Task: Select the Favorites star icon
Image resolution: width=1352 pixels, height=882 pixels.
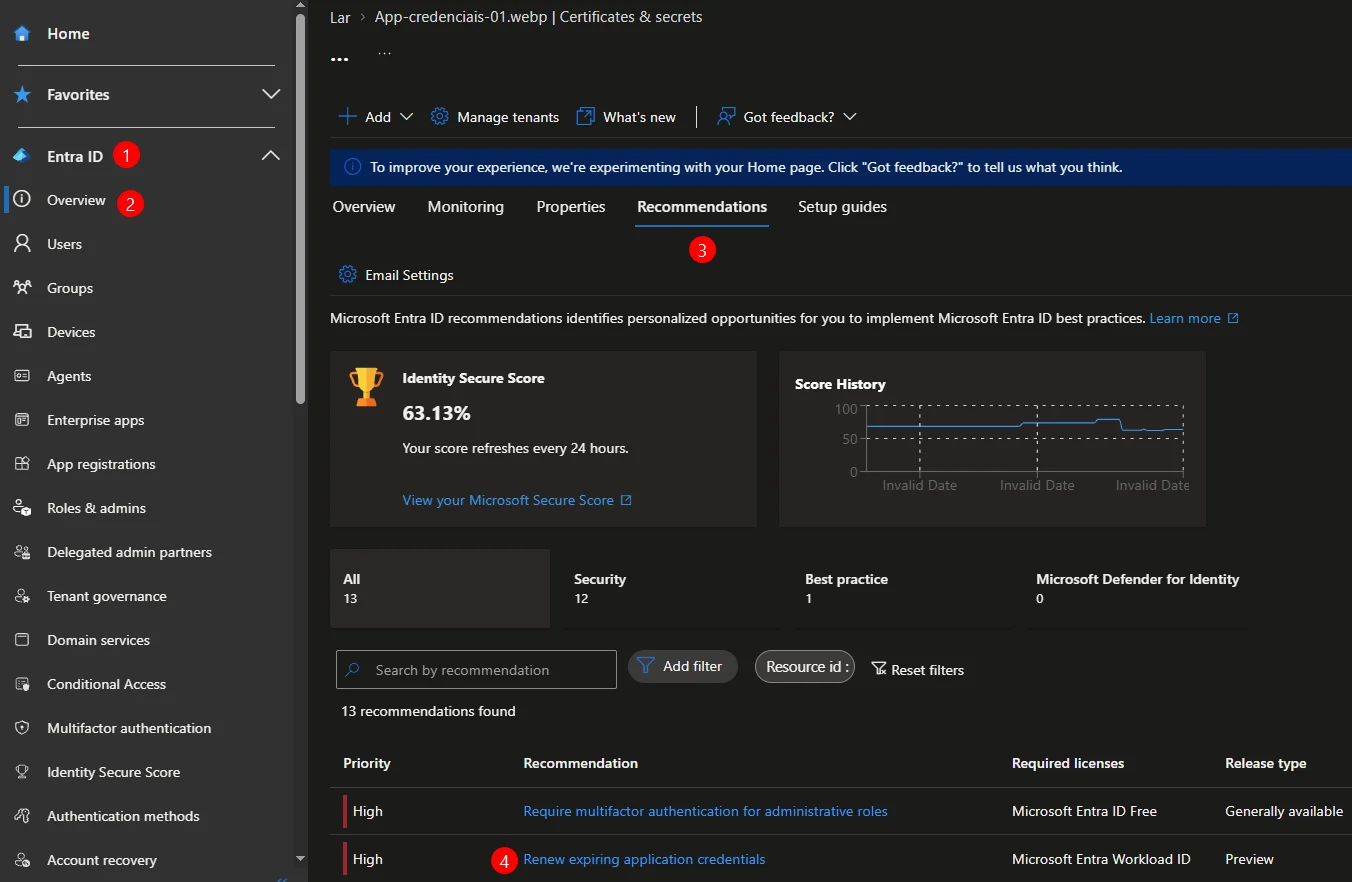Action: pos(22,95)
